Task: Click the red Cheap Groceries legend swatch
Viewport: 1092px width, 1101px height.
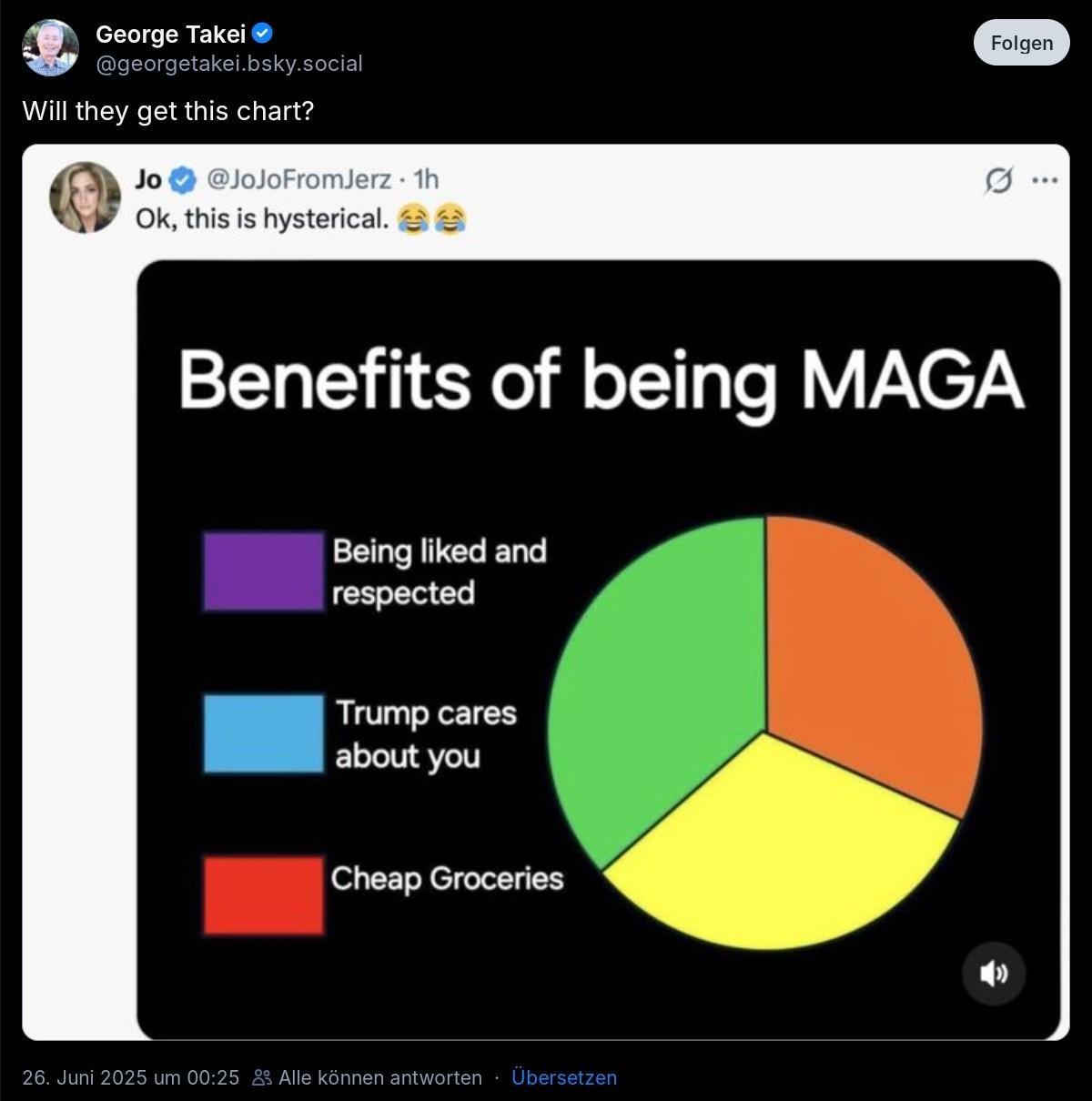Action: [263, 895]
